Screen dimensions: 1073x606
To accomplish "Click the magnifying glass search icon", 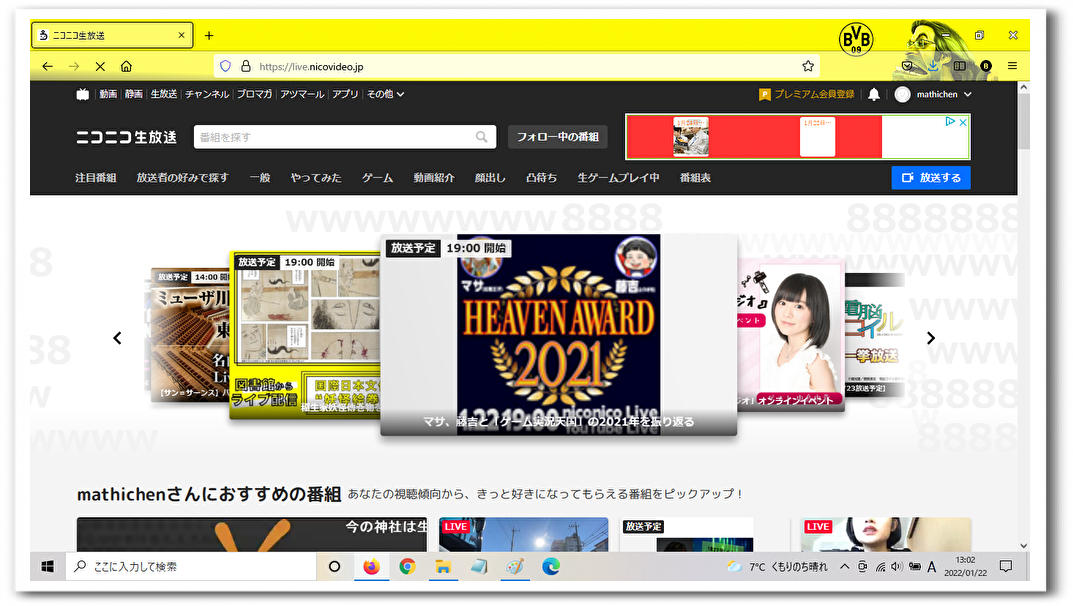I will (x=481, y=136).
